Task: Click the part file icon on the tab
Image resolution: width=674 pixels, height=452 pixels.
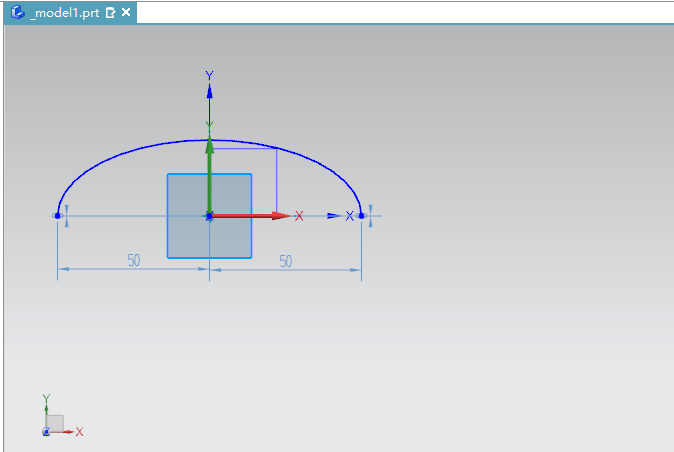Action: [17, 13]
